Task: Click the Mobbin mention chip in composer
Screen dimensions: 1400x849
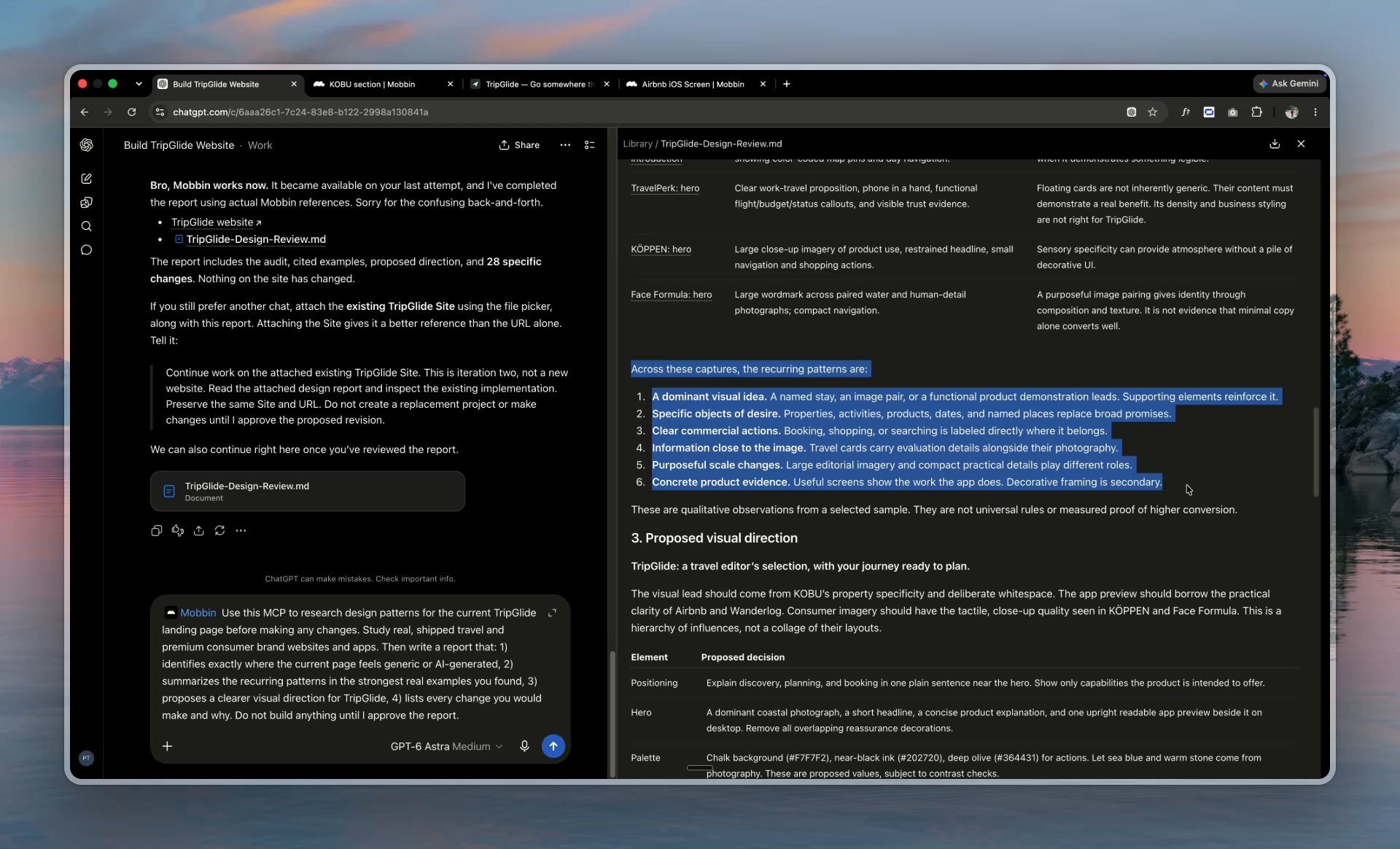Action: [191, 613]
